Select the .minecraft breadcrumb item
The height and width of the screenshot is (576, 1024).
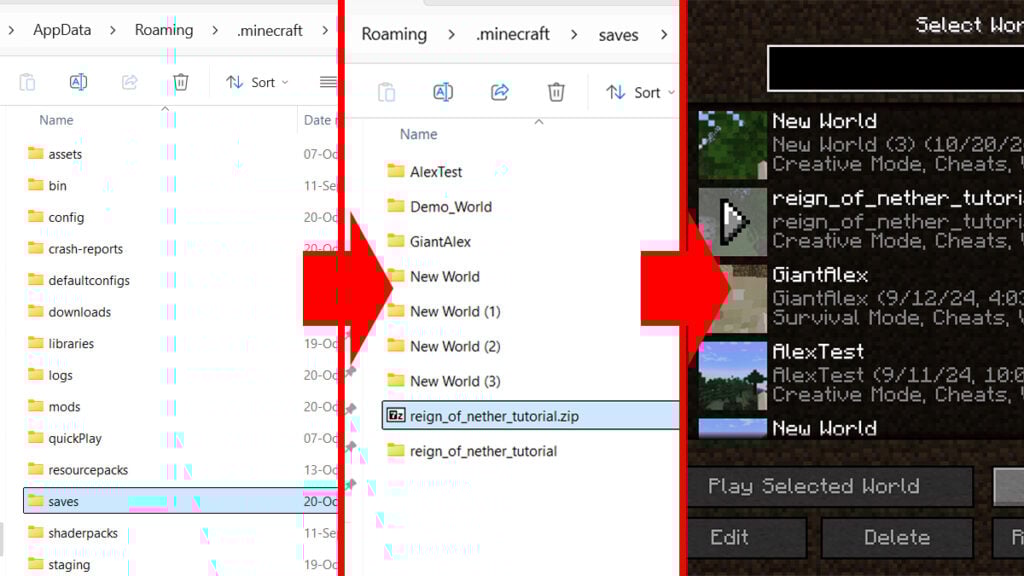(x=270, y=29)
